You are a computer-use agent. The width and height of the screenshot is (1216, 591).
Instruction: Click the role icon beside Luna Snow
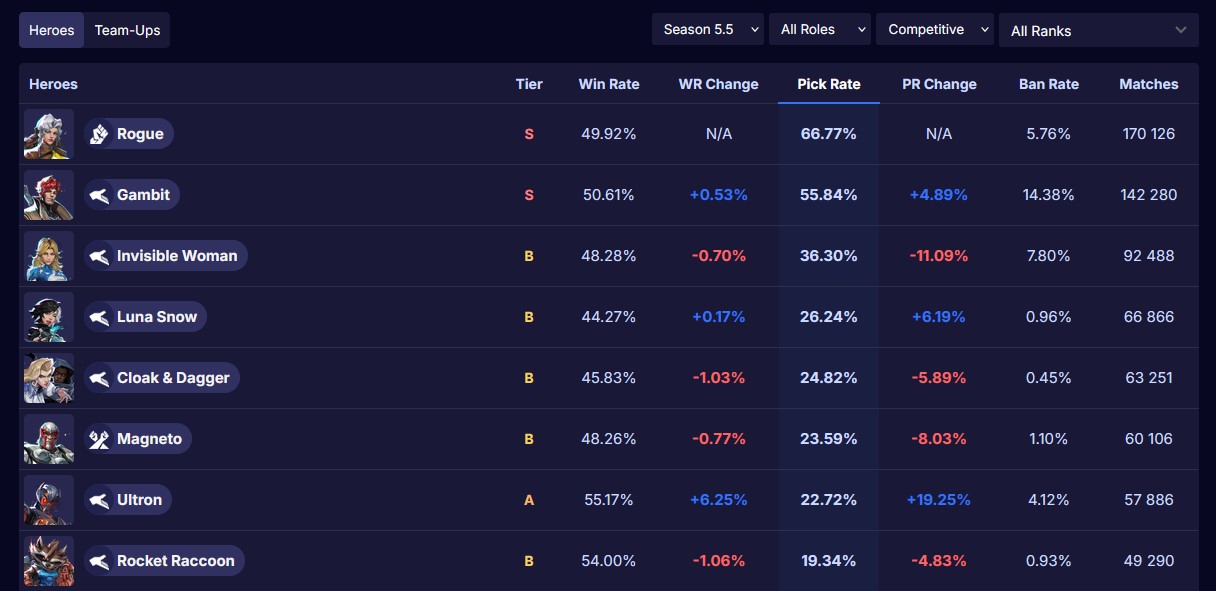pyautogui.click(x=99, y=317)
